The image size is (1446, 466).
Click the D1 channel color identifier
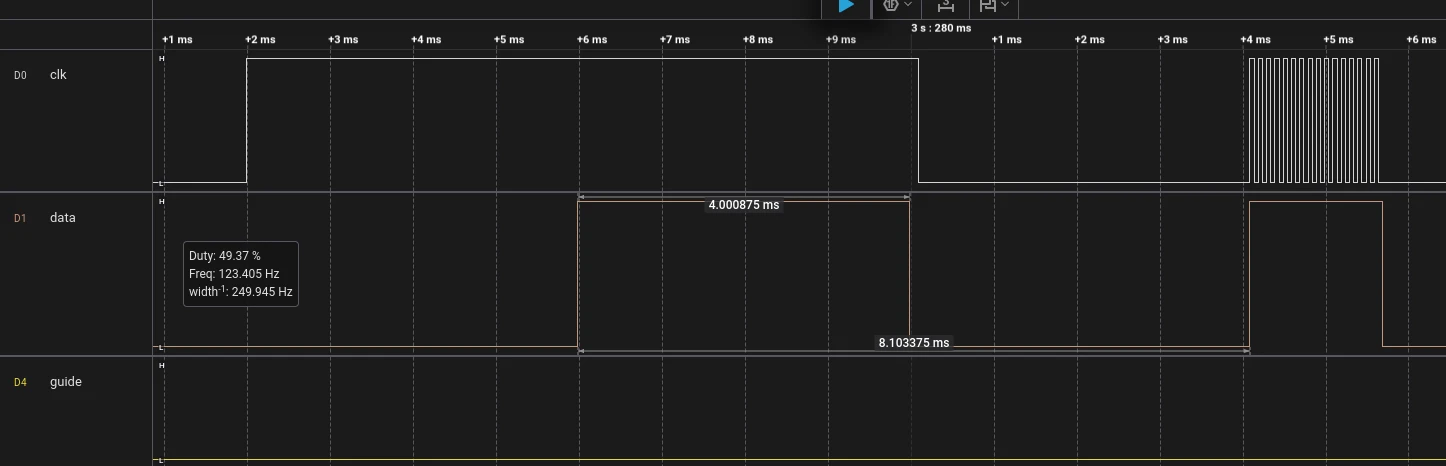pyautogui.click(x=20, y=218)
